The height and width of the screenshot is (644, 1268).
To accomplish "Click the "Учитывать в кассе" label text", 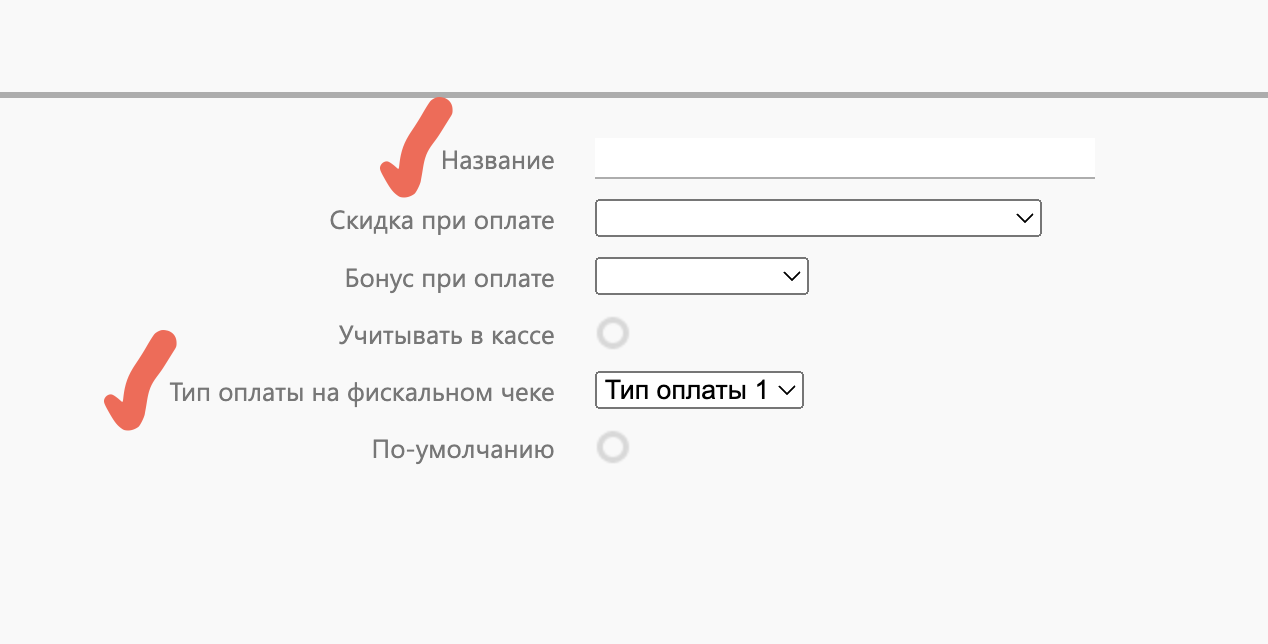I will [446, 335].
